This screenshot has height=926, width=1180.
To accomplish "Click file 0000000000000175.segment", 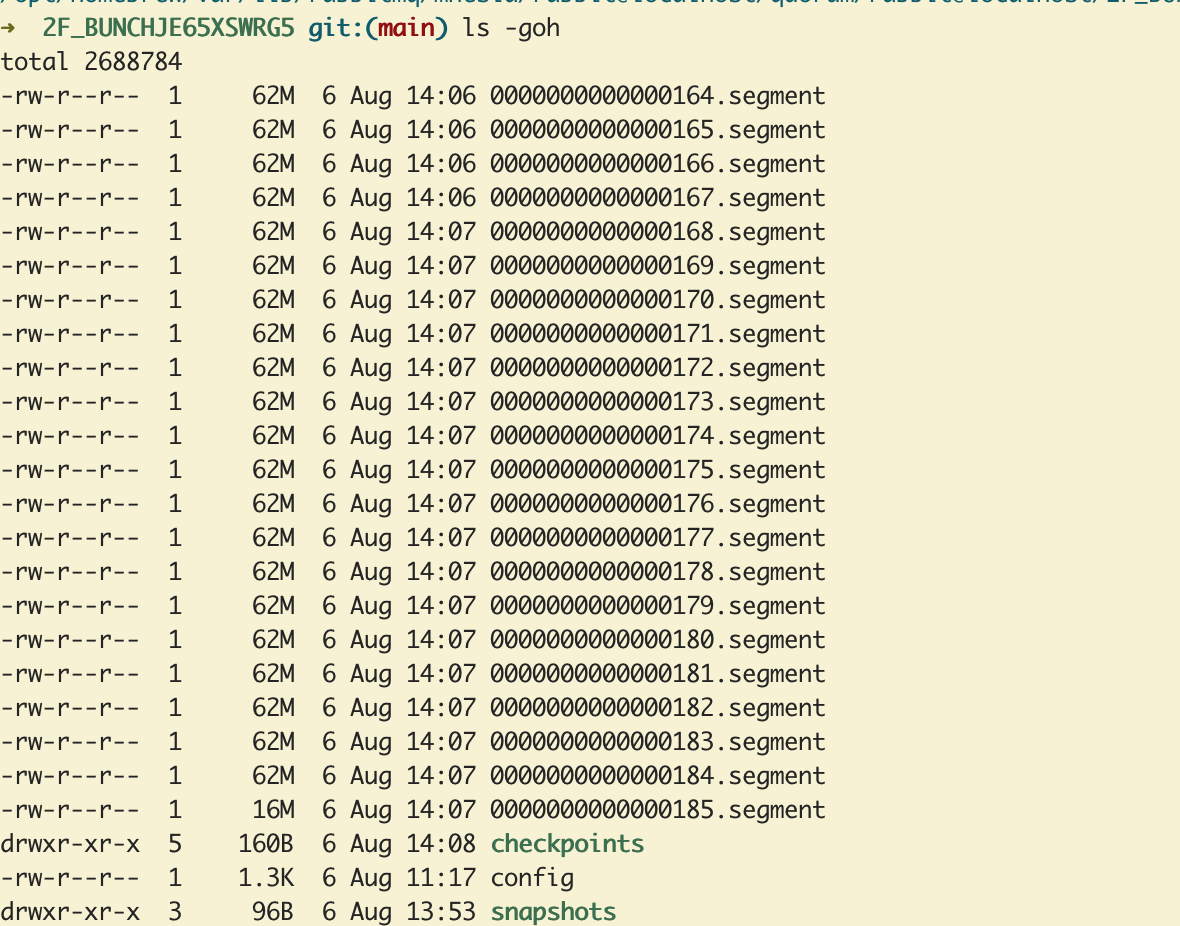I will [x=657, y=470].
